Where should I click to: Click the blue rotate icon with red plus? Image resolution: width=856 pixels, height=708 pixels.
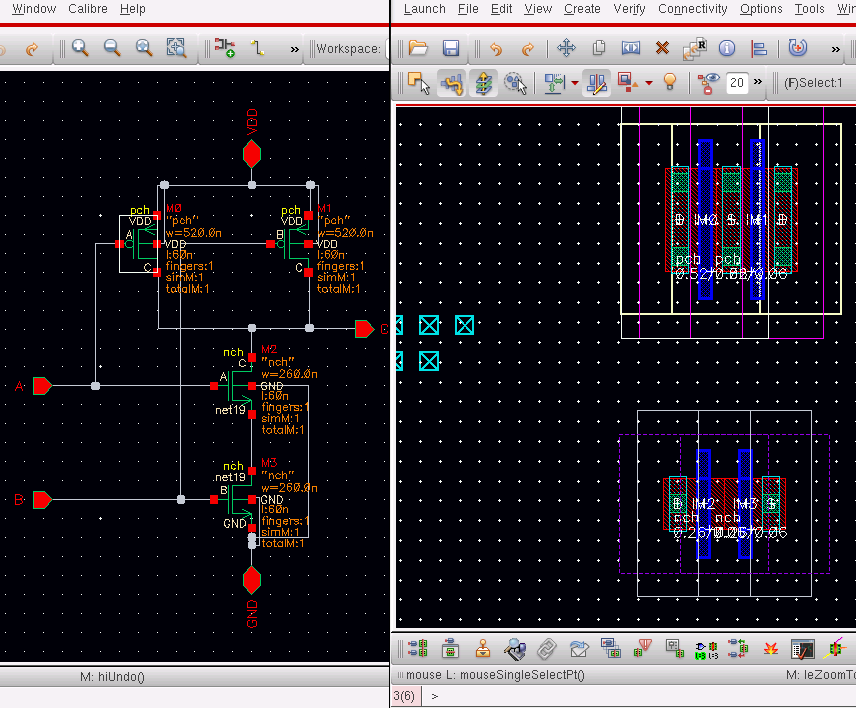point(798,47)
